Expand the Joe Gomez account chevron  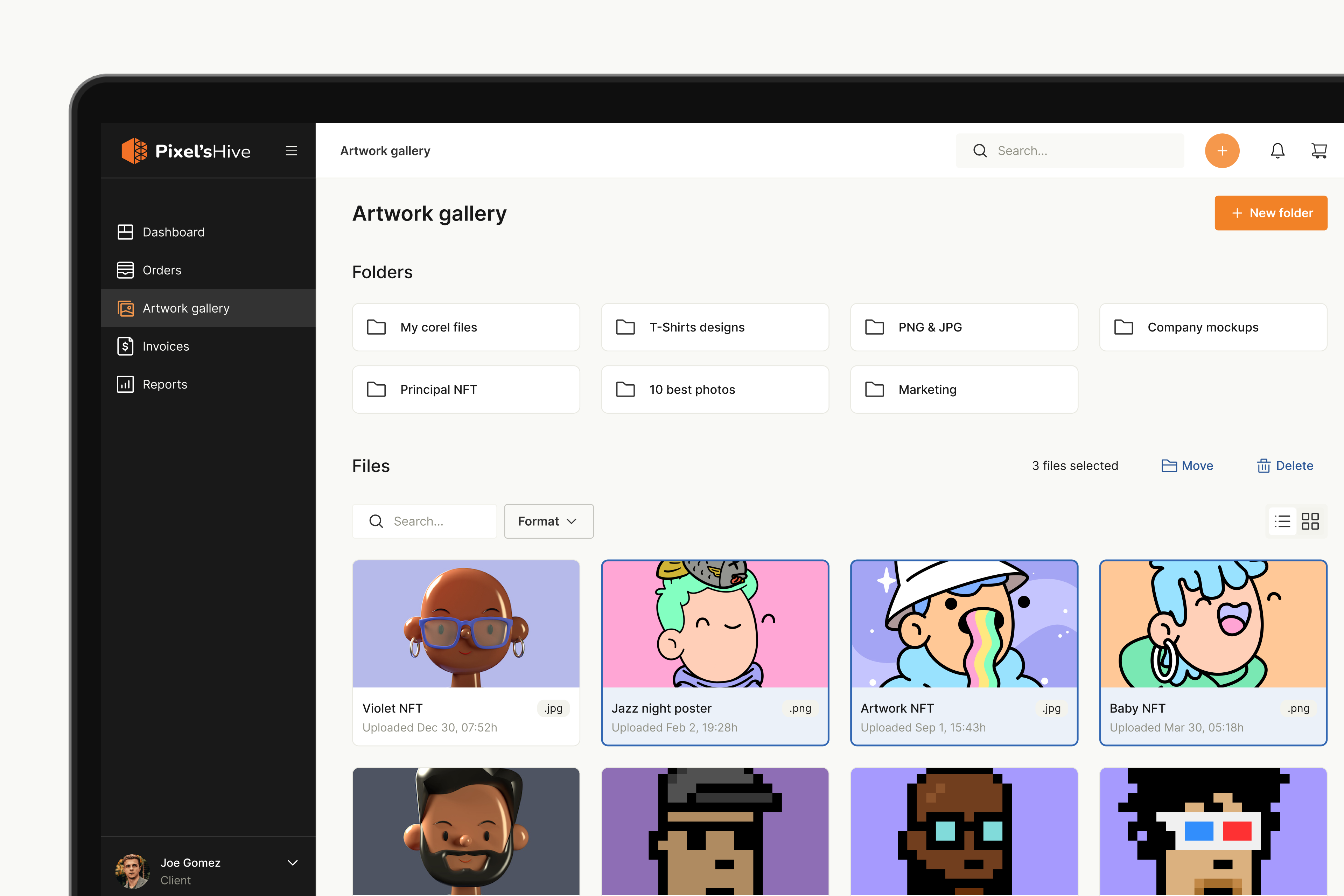[x=293, y=863]
